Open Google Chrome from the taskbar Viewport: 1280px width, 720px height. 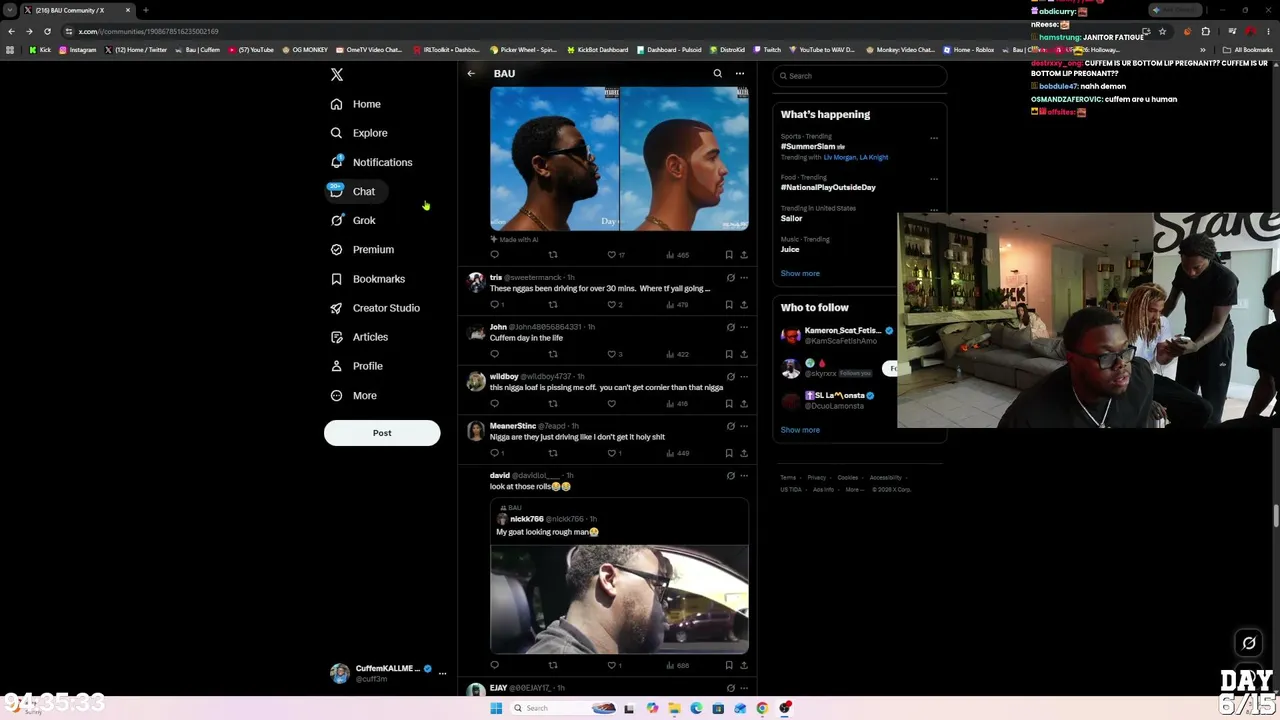(762, 708)
